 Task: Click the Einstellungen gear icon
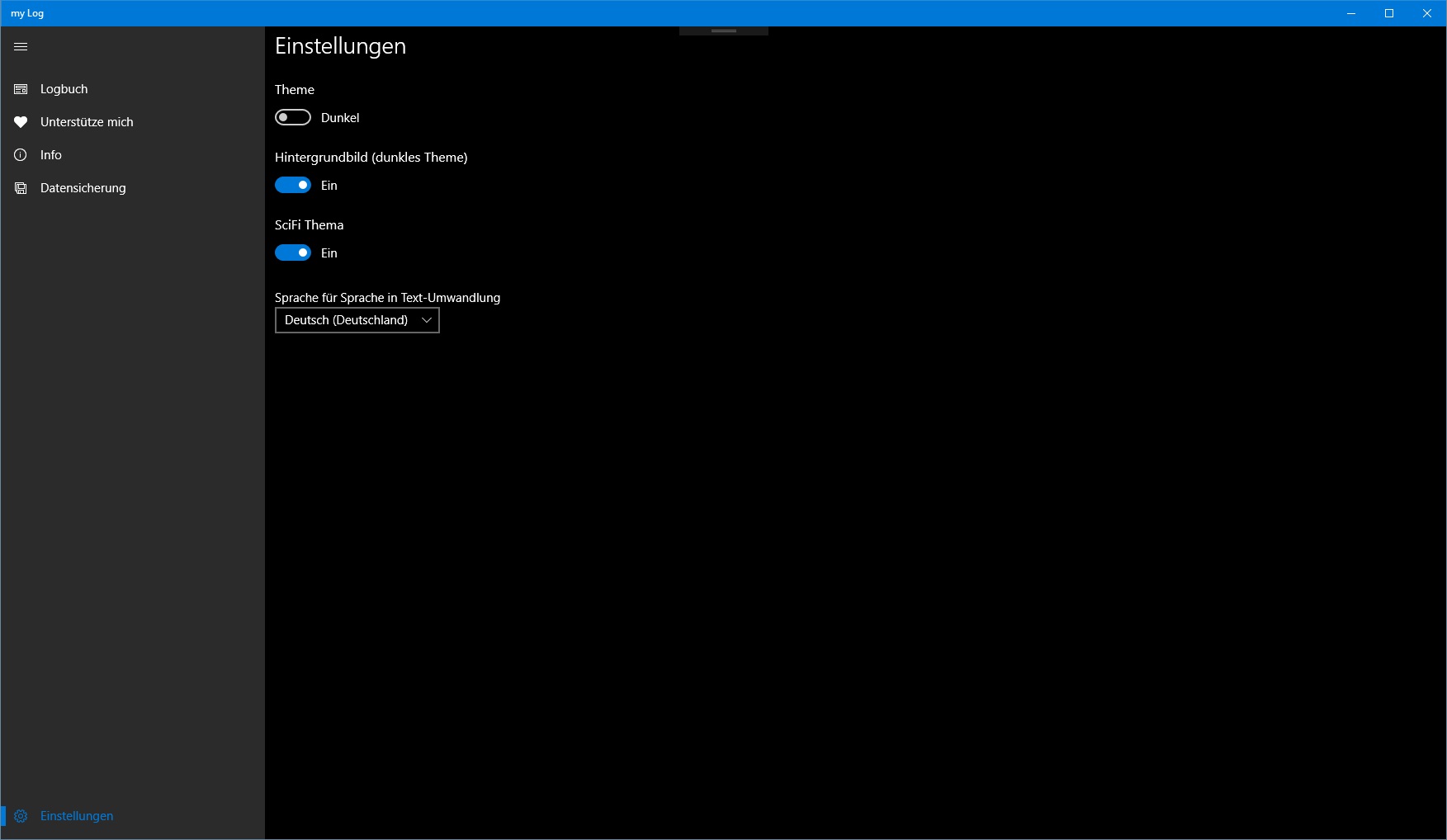21,816
